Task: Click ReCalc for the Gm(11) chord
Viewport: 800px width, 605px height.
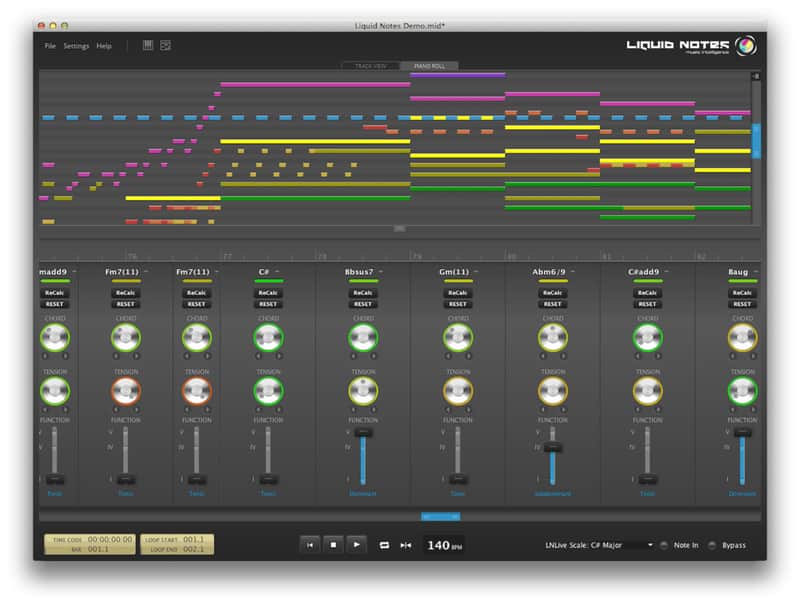Action: (x=458, y=293)
